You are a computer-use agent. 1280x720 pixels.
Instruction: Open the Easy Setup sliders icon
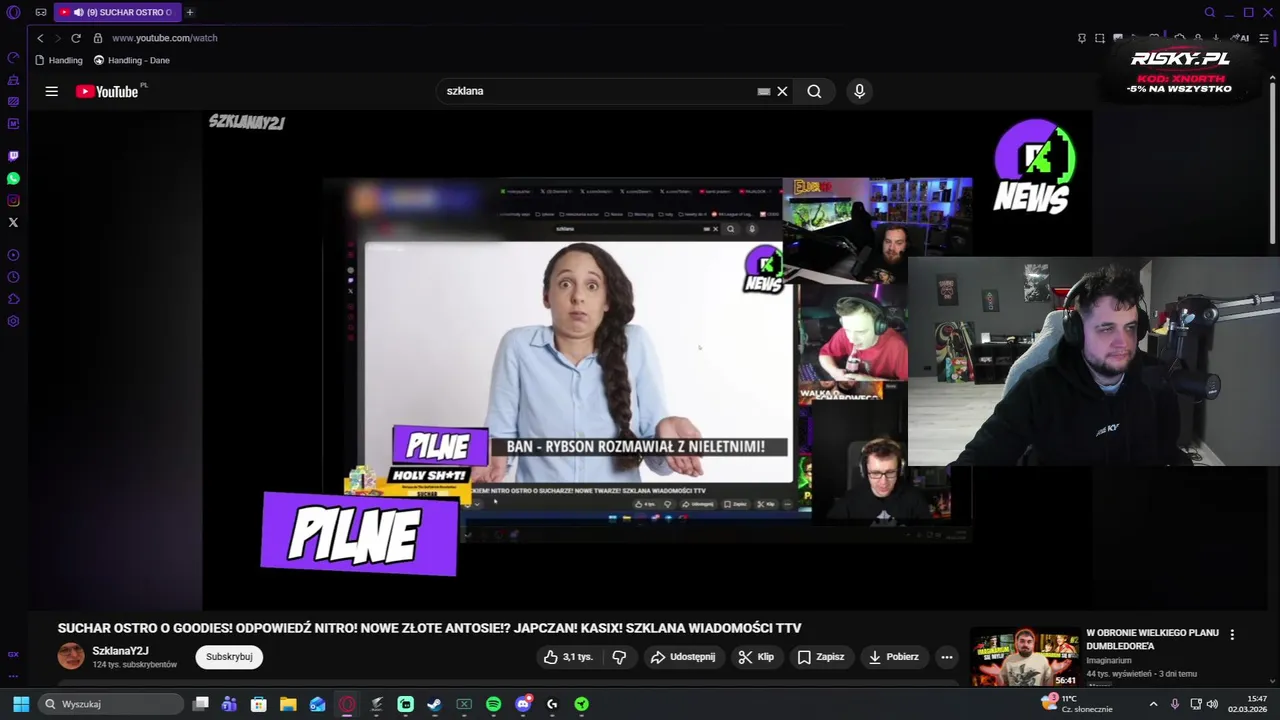1264,38
